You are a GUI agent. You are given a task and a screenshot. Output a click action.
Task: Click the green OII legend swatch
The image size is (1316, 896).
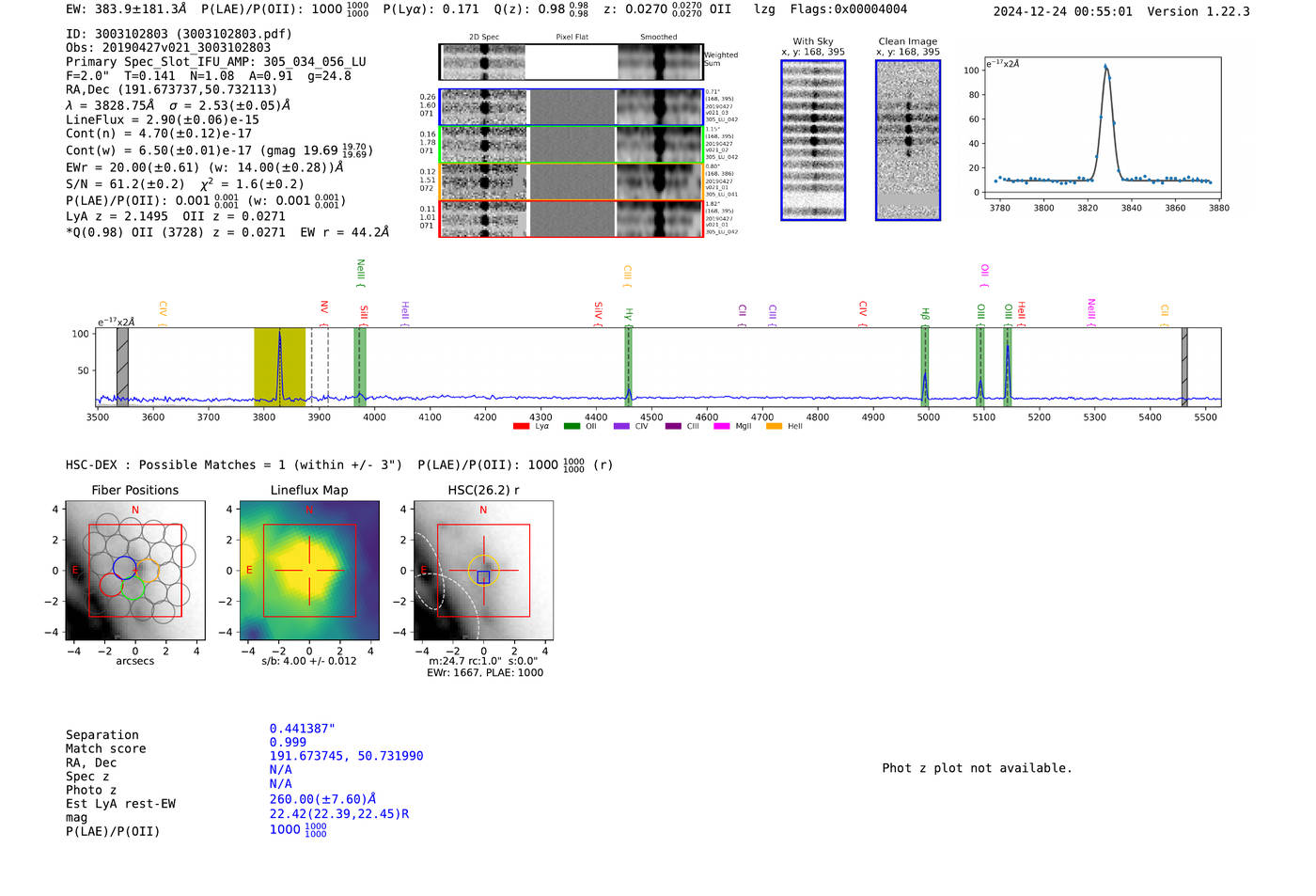click(572, 426)
